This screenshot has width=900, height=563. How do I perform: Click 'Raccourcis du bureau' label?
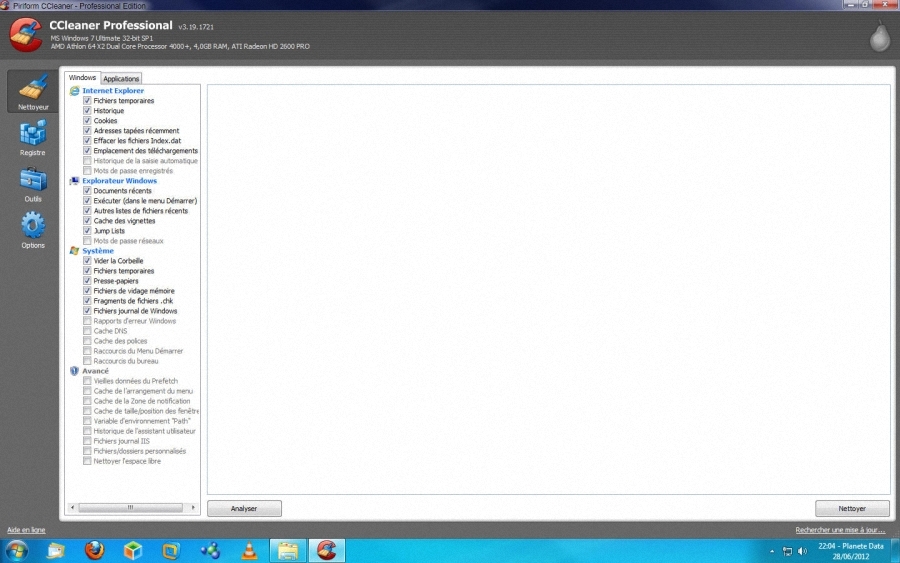[x=126, y=361]
